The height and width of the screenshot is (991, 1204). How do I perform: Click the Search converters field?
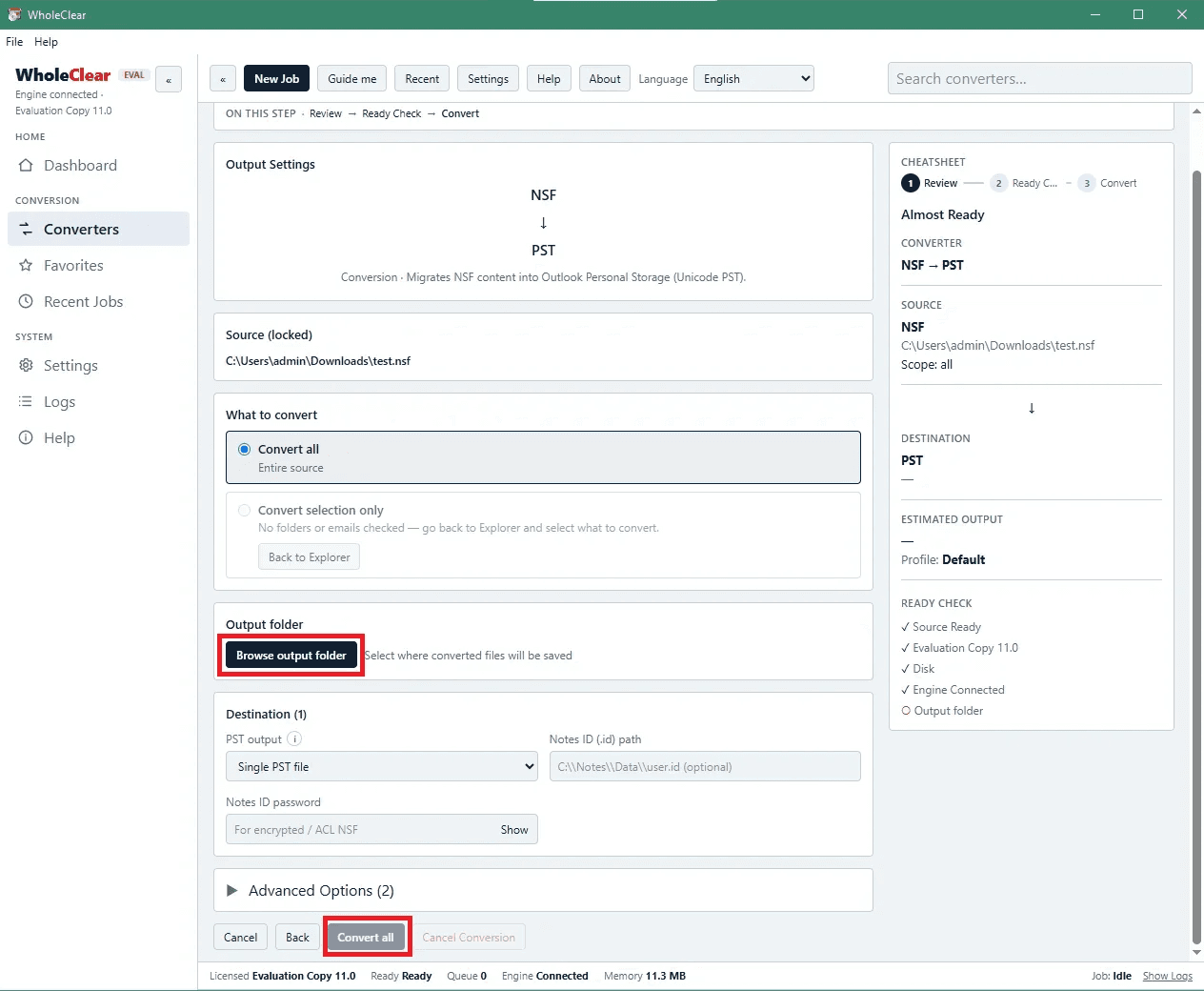tap(1040, 79)
